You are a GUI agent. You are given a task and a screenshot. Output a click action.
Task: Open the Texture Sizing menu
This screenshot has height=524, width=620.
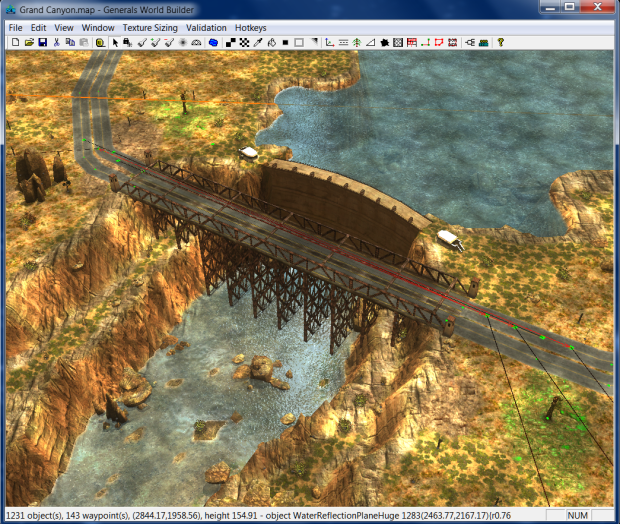tap(150, 28)
